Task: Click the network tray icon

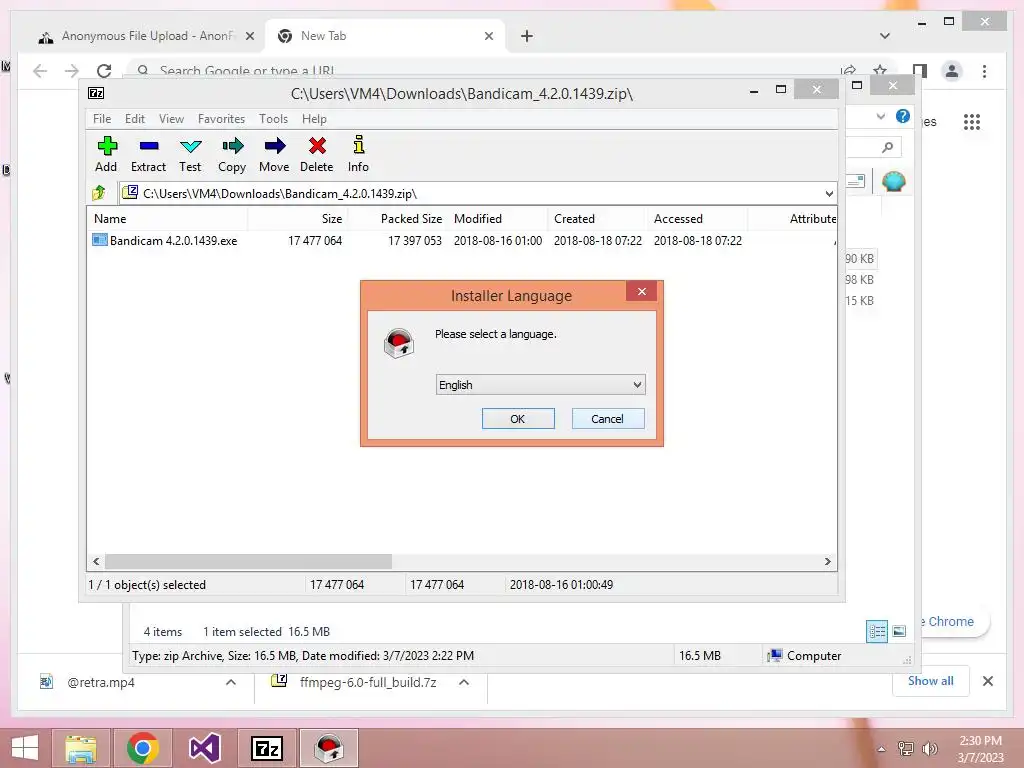Action: pos(905,748)
